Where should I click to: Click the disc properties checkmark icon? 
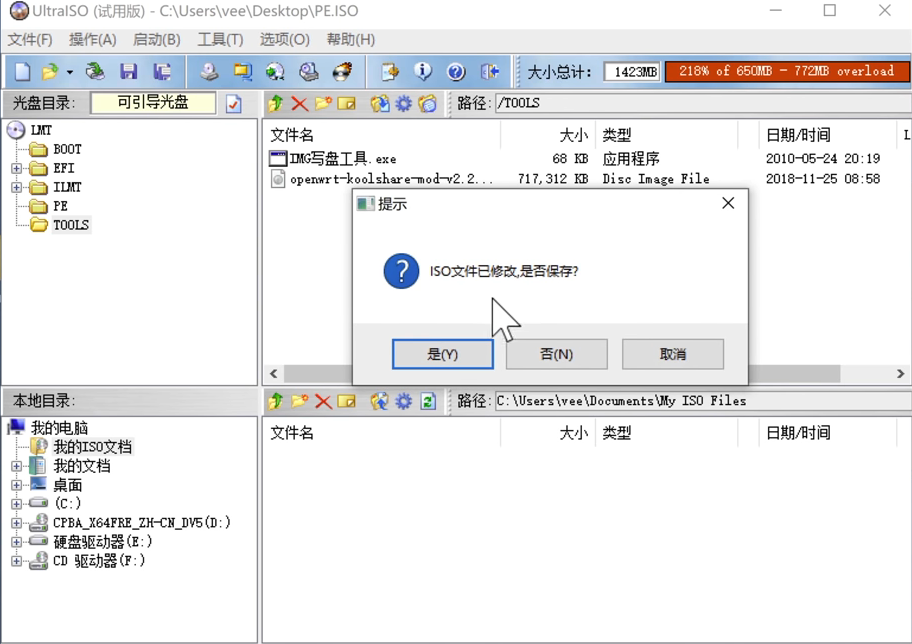tap(234, 104)
